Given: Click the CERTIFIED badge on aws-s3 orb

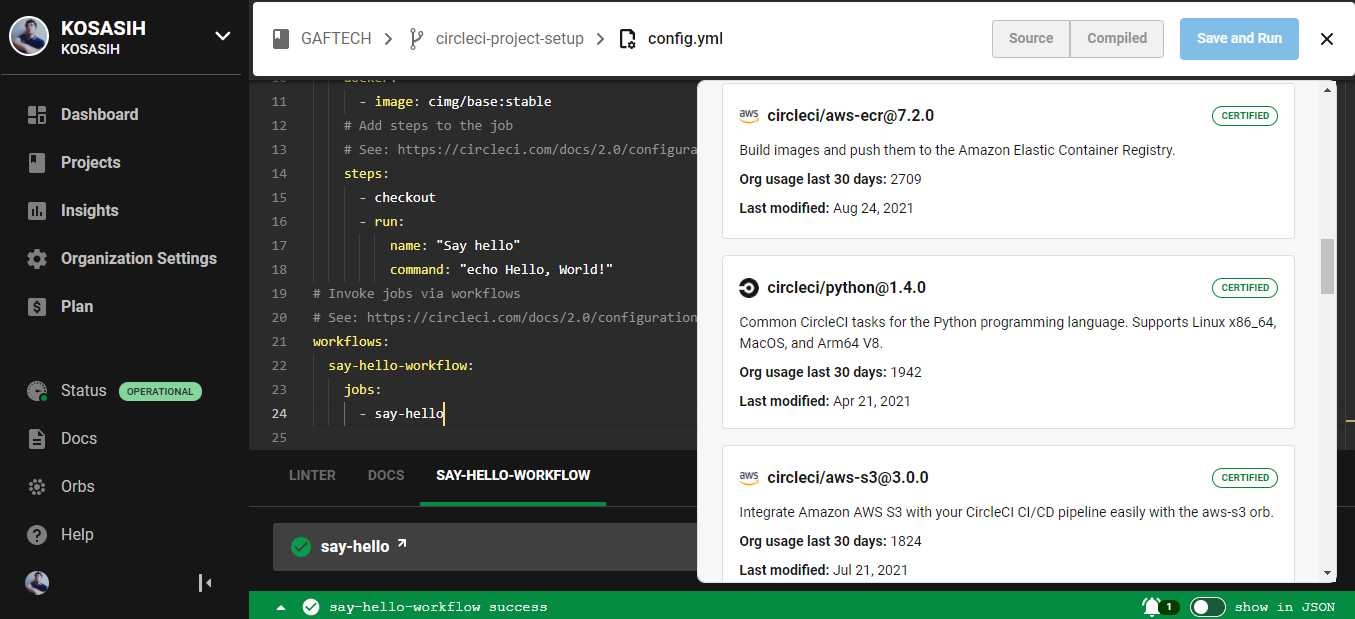Looking at the screenshot, I should [1245, 478].
